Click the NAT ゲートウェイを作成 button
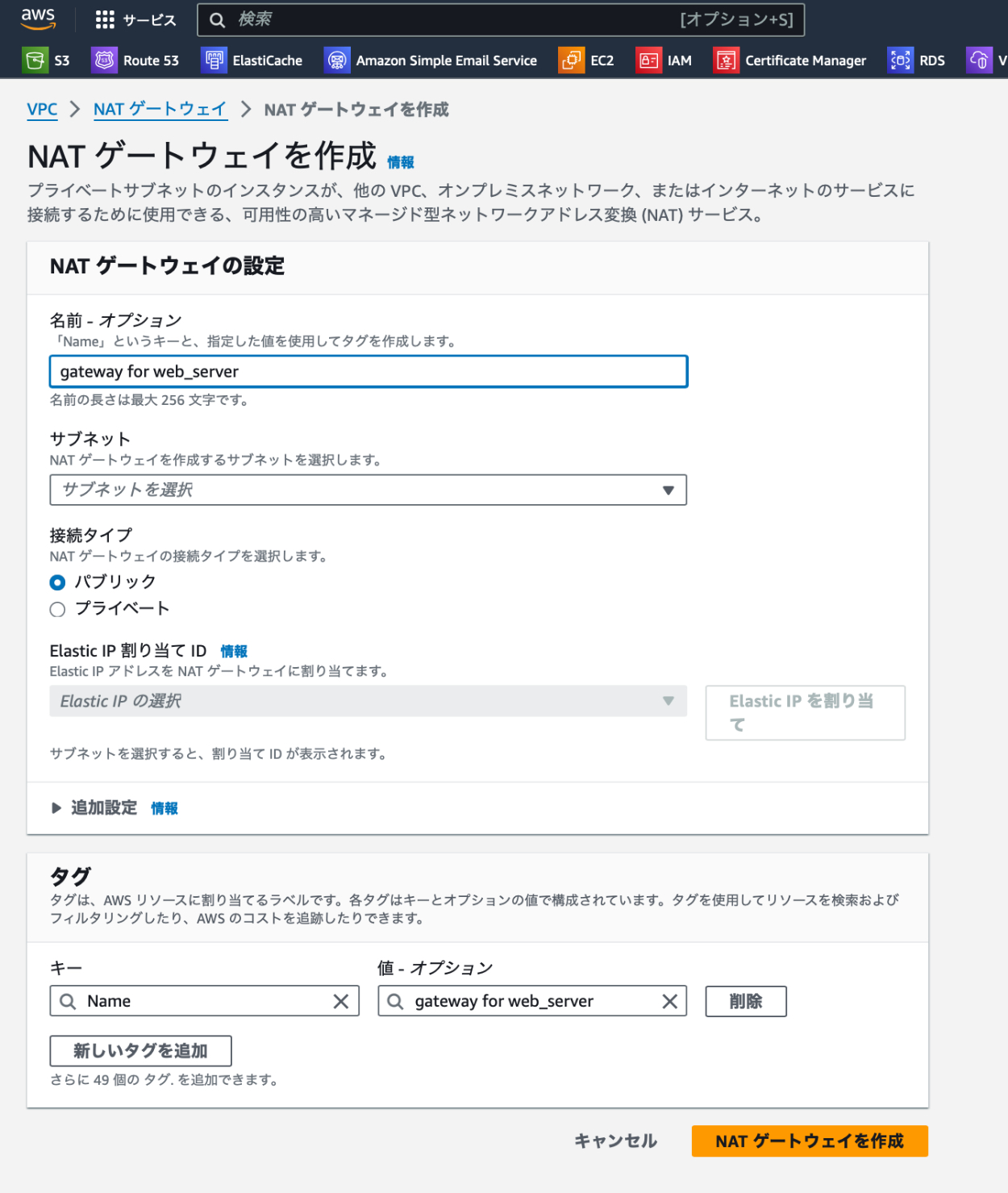 coord(809,1141)
